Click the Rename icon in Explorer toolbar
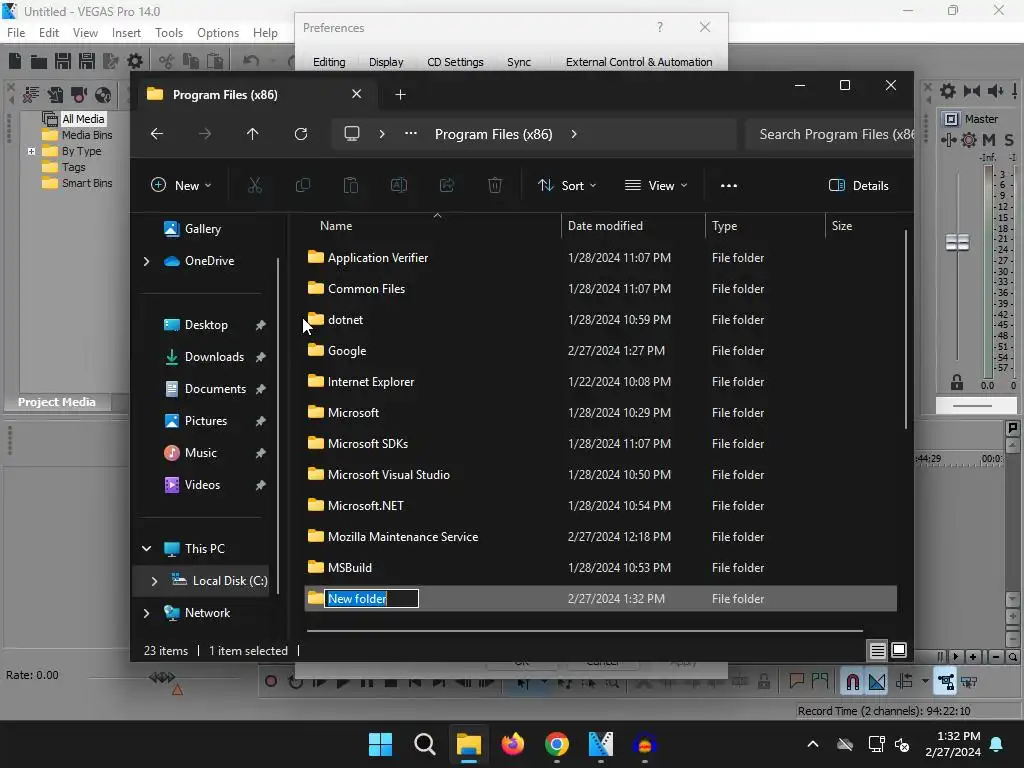The height and width of the screenshot is (768, 1024). pyautogui.click(x=398, y=185)
